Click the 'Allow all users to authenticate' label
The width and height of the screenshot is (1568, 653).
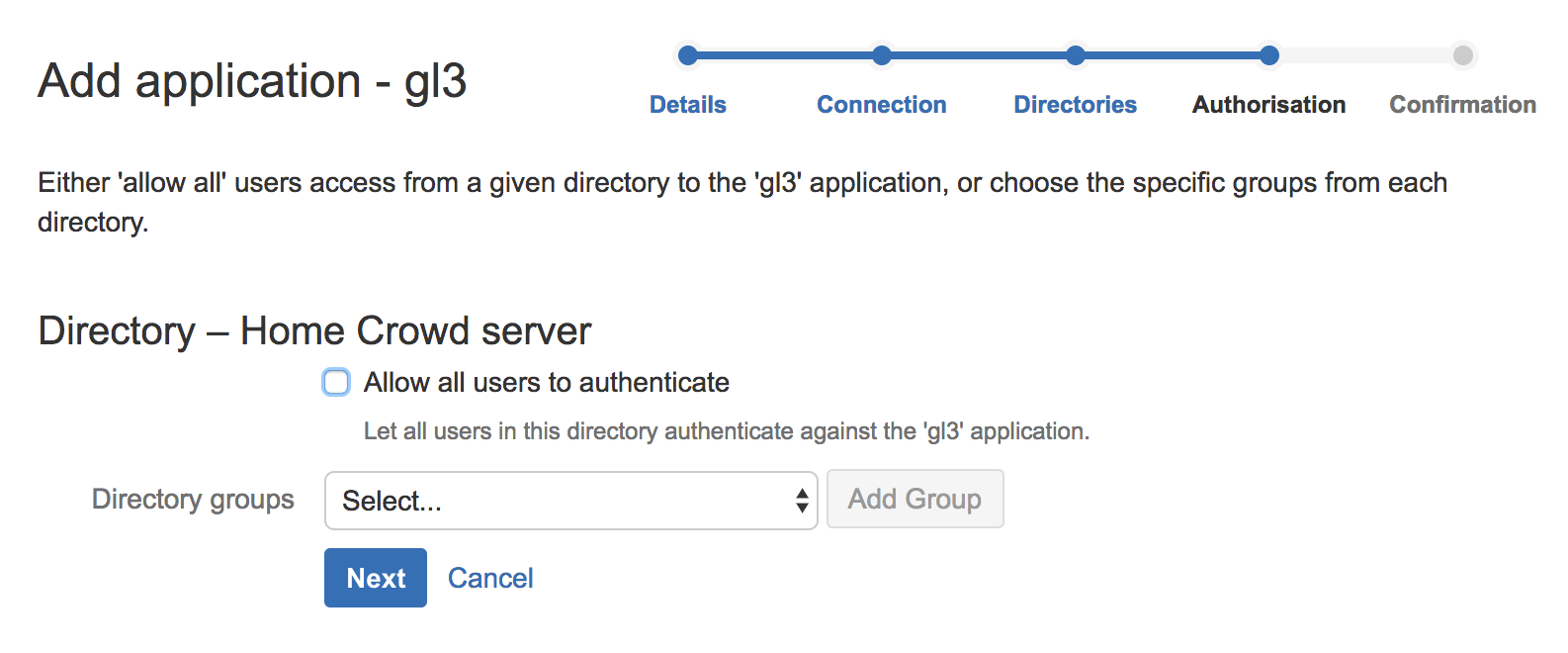tap(546, 383)
